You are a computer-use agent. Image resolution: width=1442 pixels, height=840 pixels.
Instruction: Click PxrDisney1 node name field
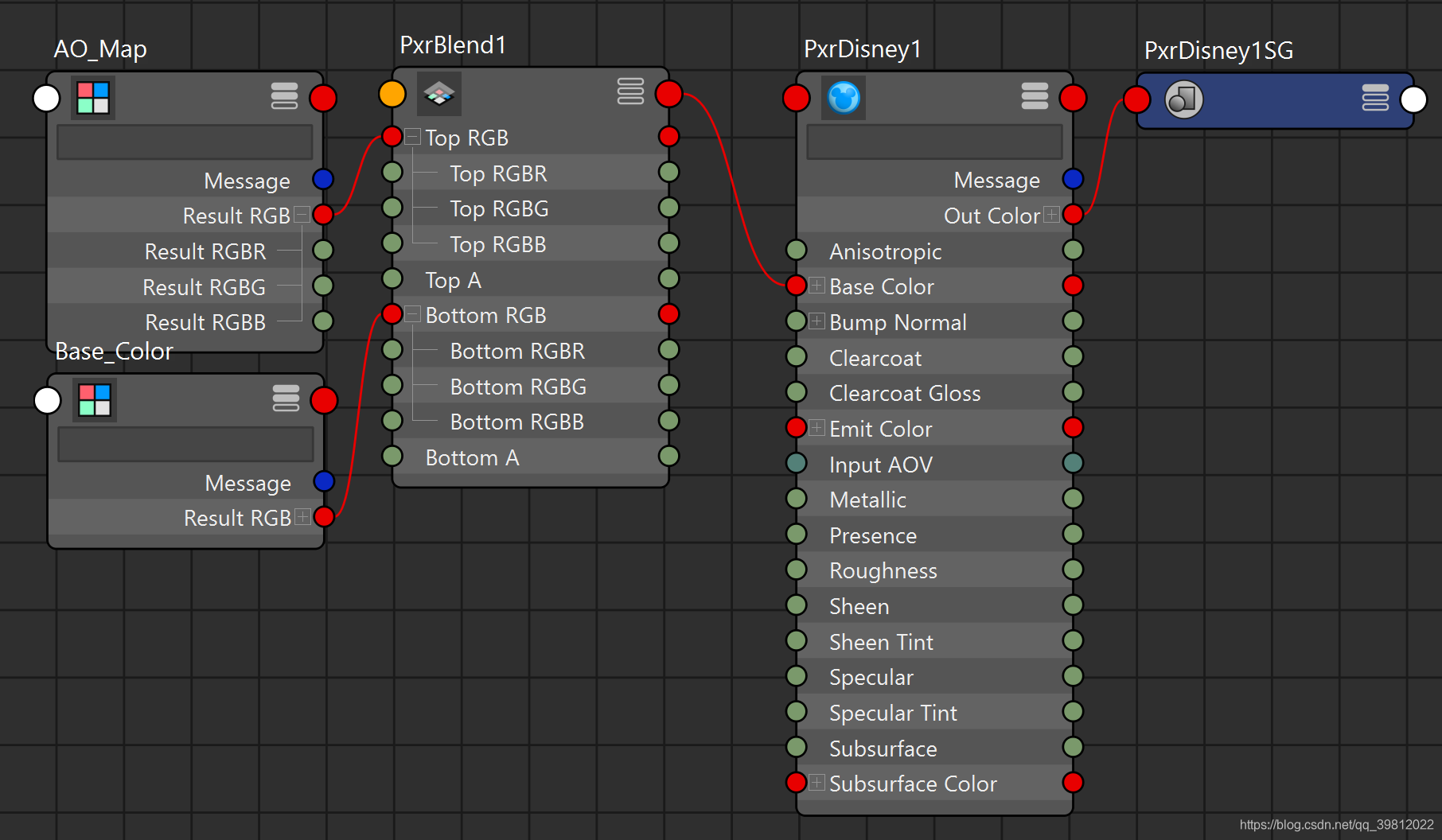935,142
